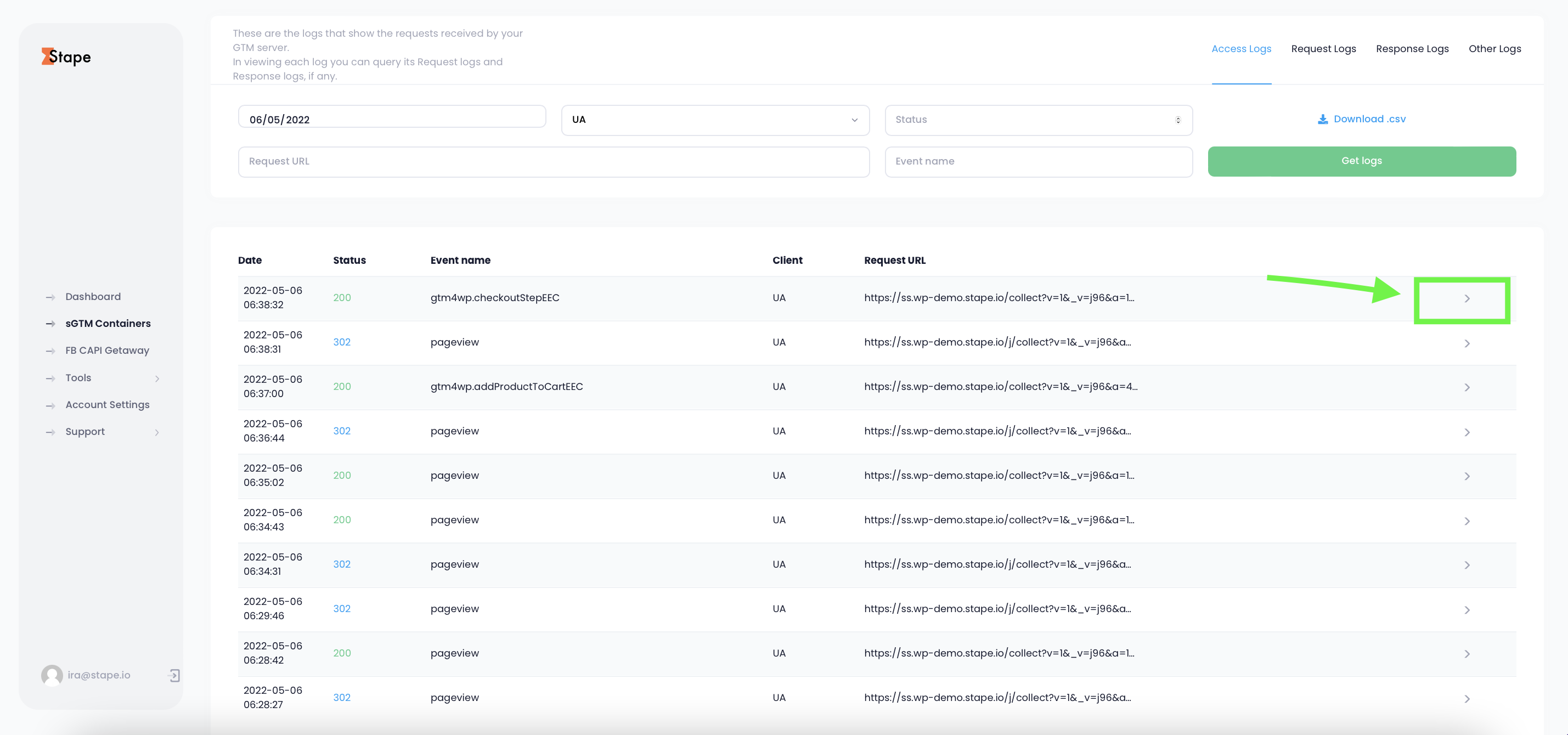Image resolution: width=1568 pixels, height=735 pixels.
Task: Click status 302 on the 06:38:31 row
Action: (341, 342)
